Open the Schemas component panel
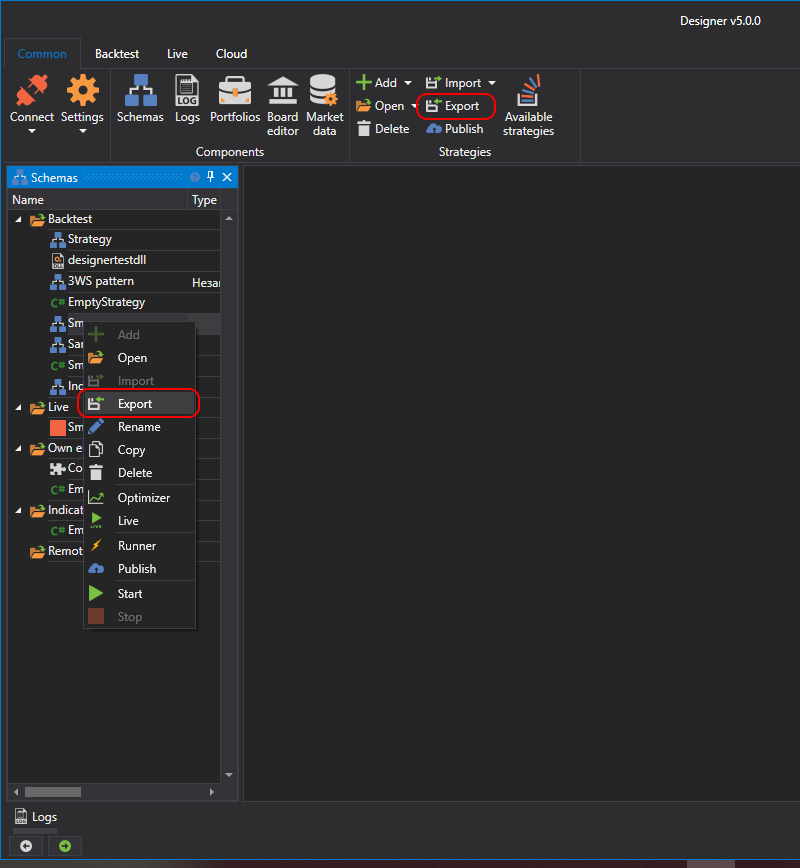This screenshot has width=800, height=868. click(x=140, y=99)
